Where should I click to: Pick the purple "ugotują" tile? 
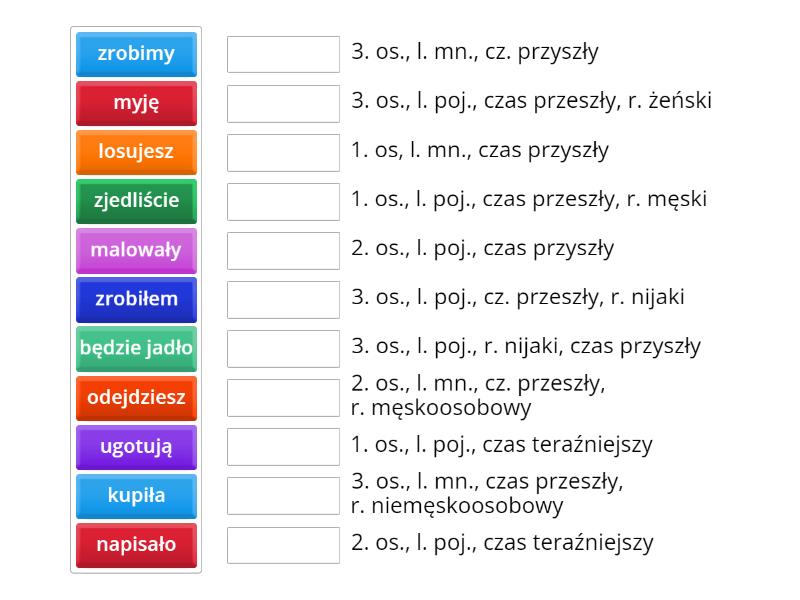pyautogui.click(x=136, y=446)
